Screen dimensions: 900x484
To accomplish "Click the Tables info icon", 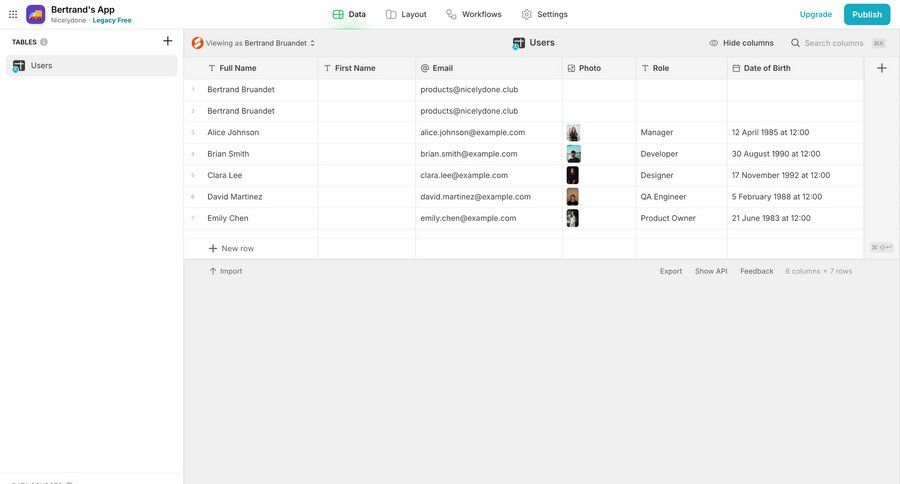I will point(44,42).
